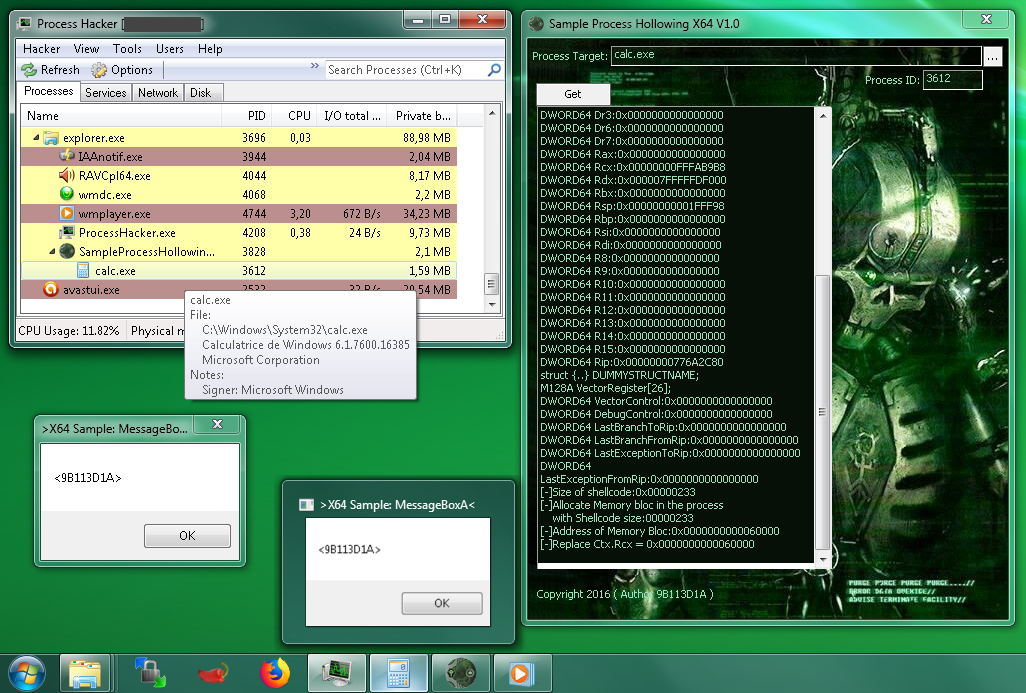This screenshot has width=1026, height=693.
Task: Sort by the Private bytes column header
Action: pos(422,116)
